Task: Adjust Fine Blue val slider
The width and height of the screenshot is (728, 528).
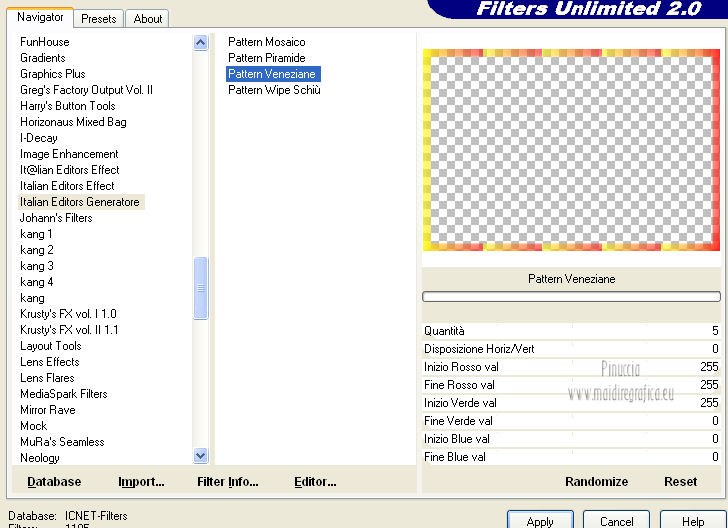Action: (x=572, y=457)
